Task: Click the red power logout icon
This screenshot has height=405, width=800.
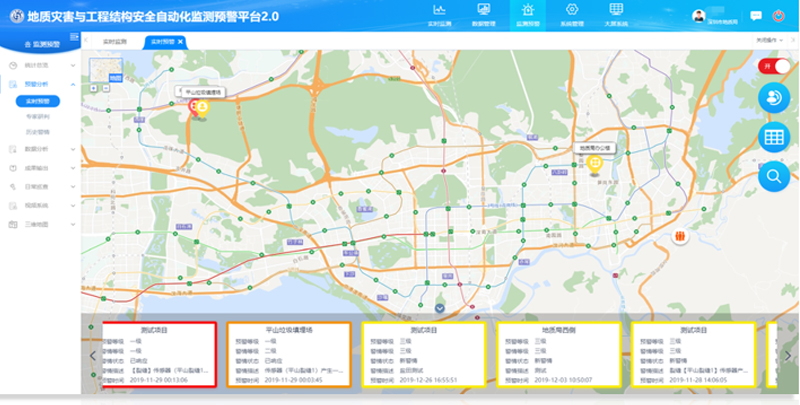Action: click(x=779, y=16)
